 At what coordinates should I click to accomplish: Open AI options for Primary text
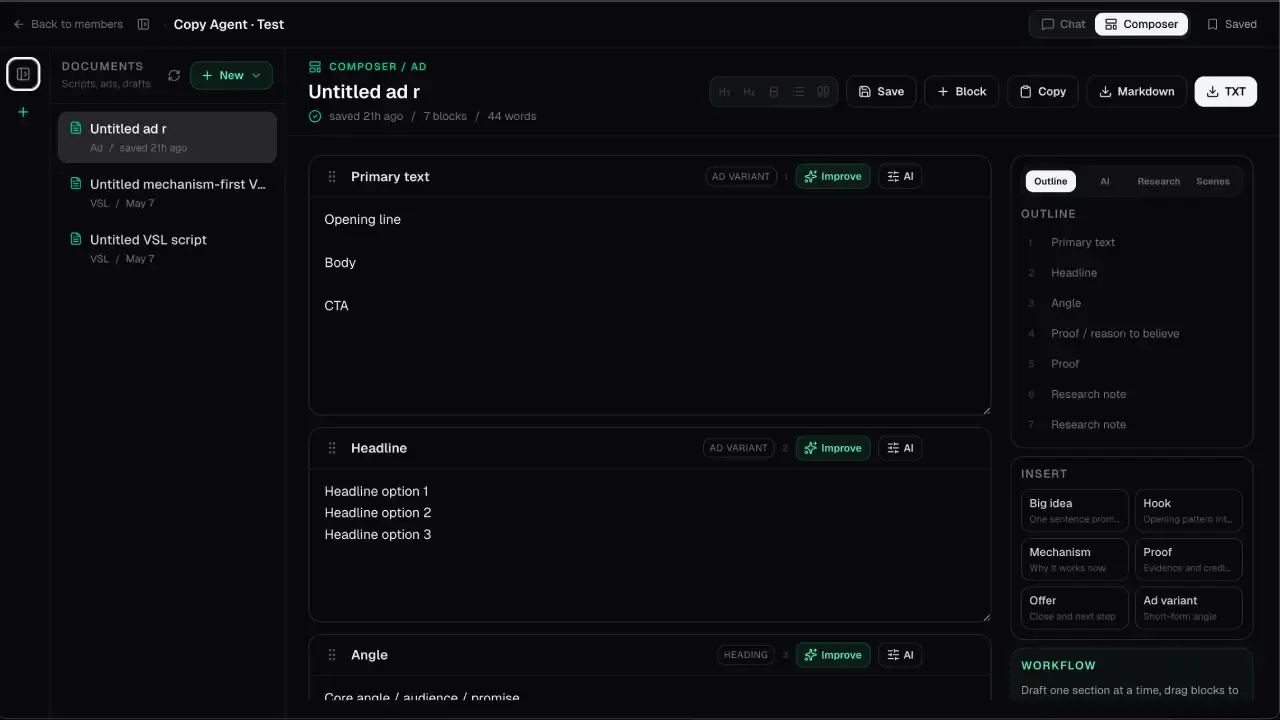pyautogui.click(x=900, y=176)
